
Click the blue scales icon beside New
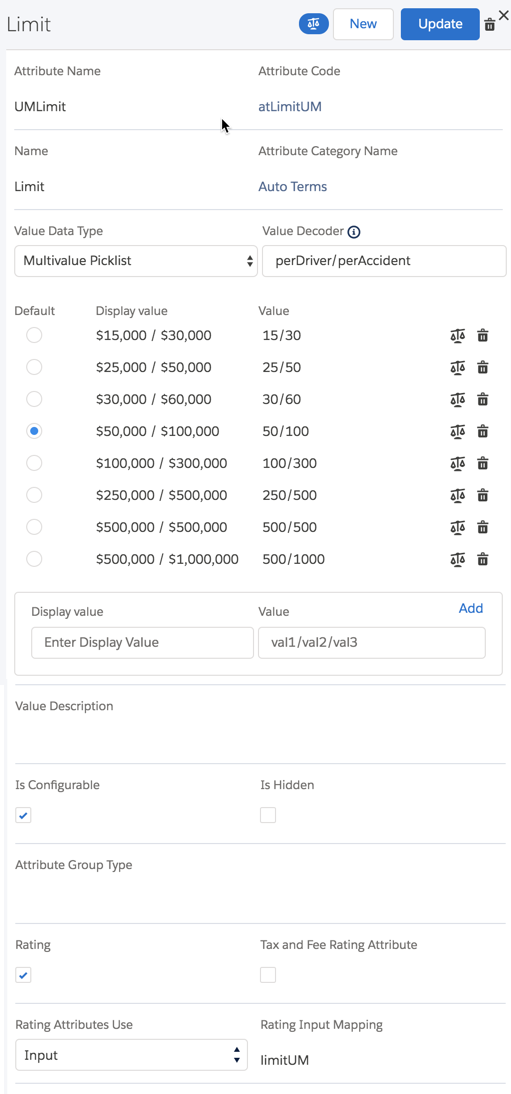pyautogui.click(x=313, y=24)
